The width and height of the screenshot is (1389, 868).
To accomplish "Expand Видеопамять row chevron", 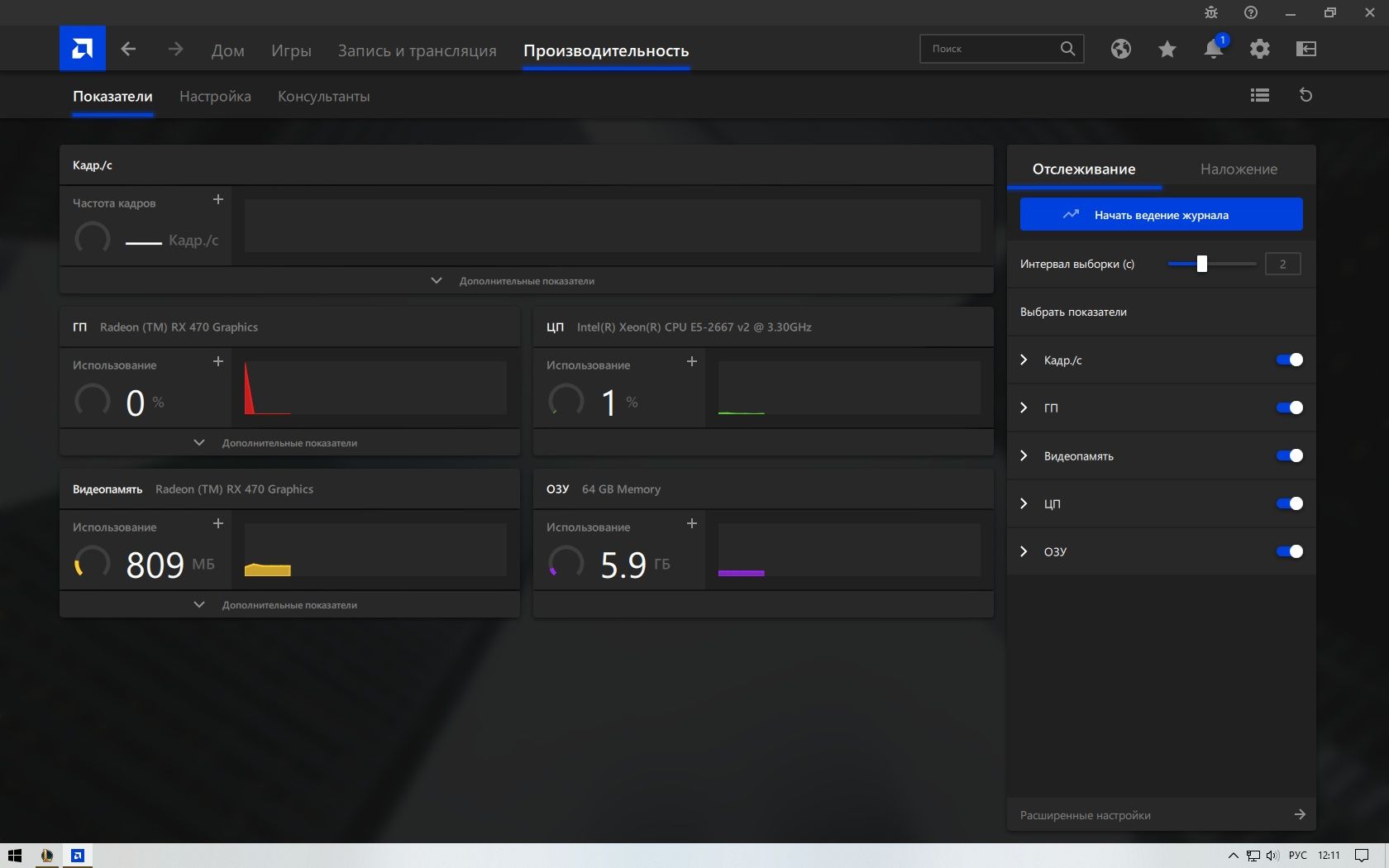I will (1024, 455).
